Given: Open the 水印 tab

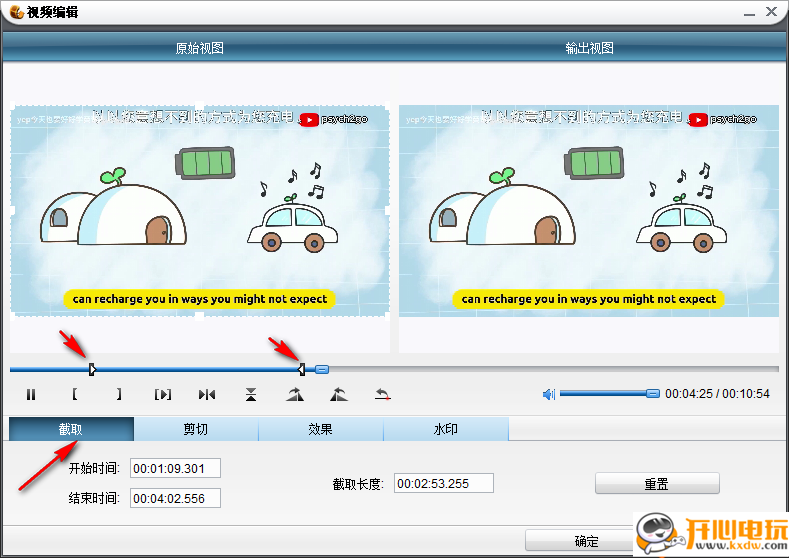Looking at the screenshot, I should [446, 429].
